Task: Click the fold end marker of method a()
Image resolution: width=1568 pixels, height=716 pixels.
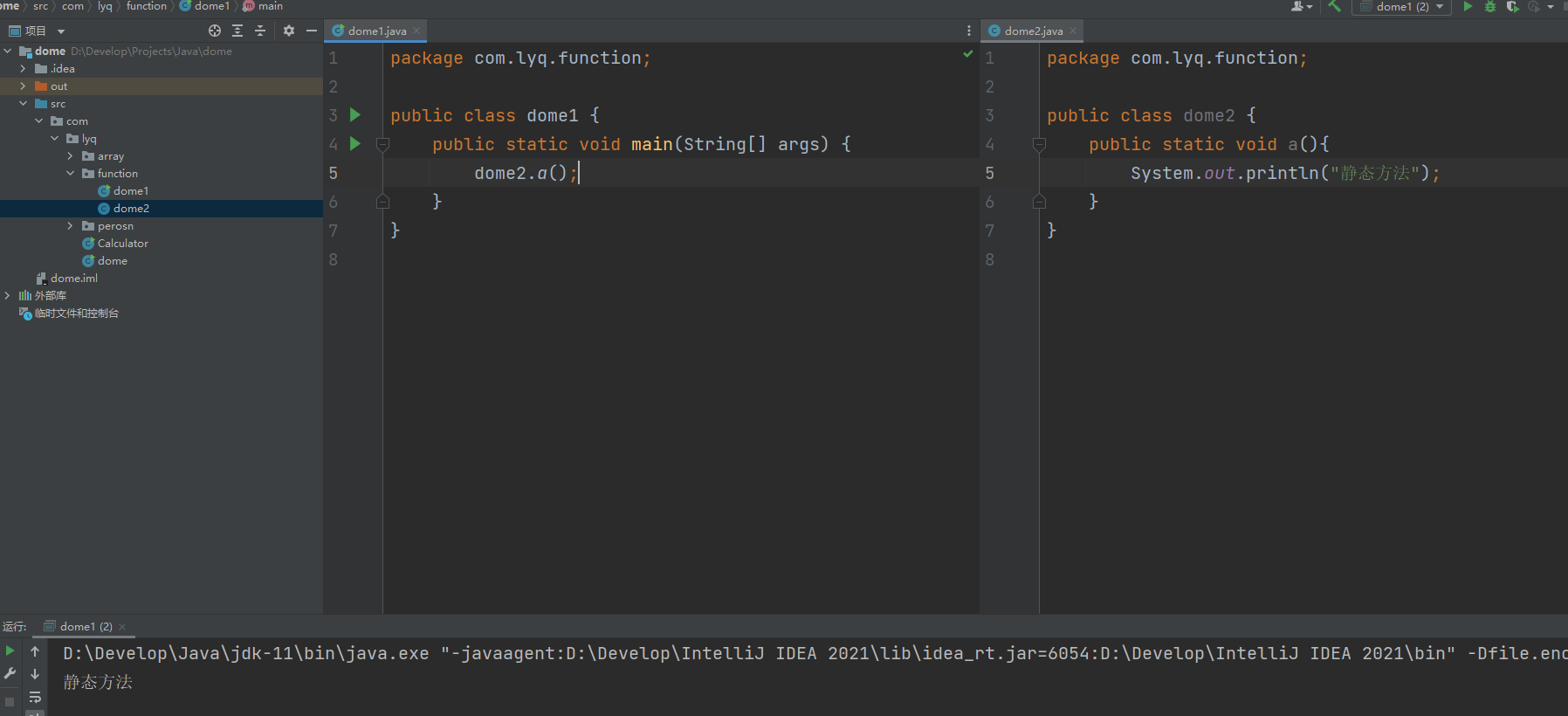Action: tap(1039, 202)
